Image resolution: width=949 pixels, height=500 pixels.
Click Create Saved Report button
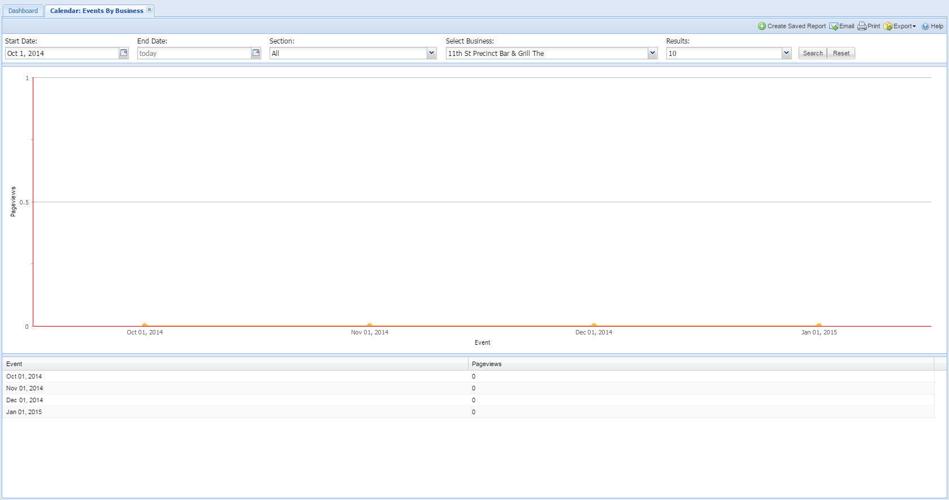pos(792,26)
